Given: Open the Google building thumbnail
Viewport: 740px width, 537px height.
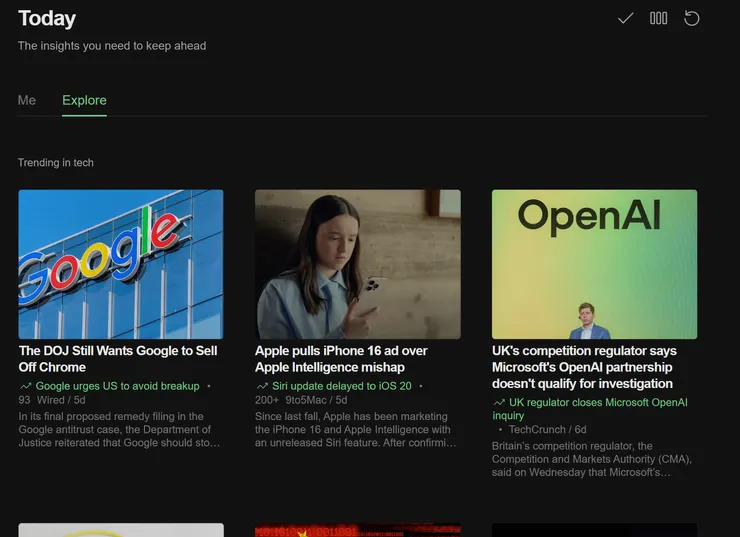Looking at the screenshot, I should [121, 264].
